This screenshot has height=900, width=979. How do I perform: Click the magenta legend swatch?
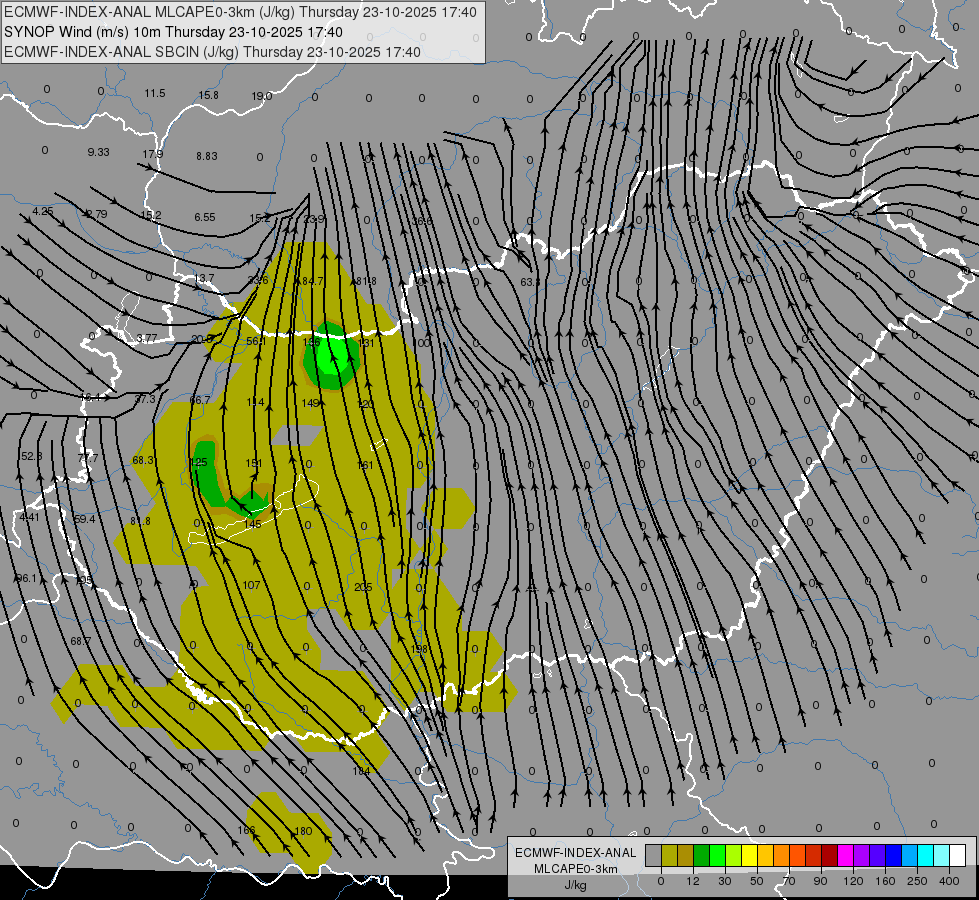point(845,855)
